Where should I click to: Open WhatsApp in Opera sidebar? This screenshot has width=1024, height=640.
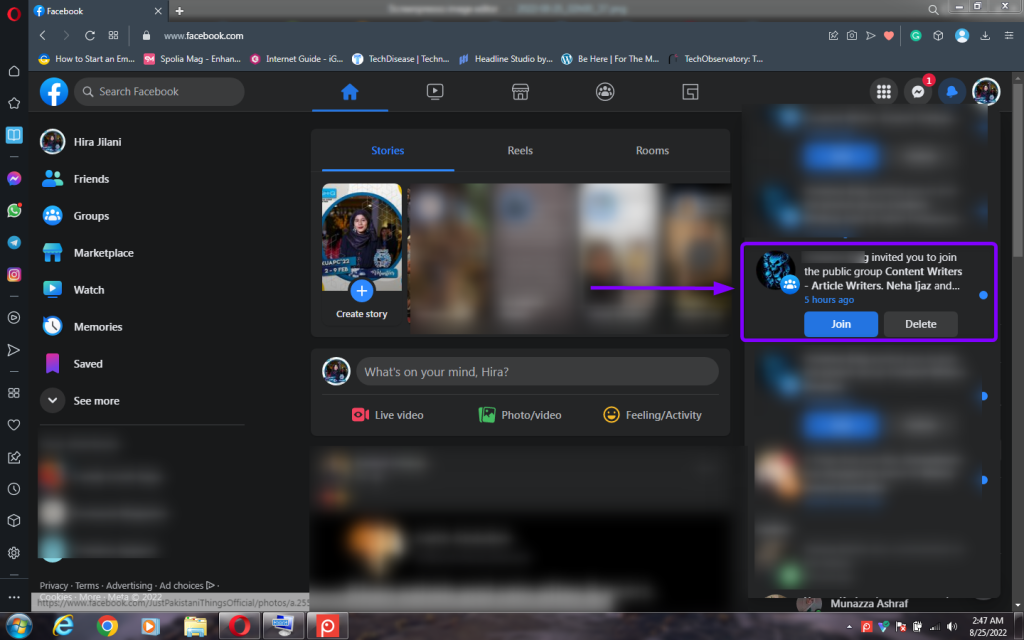tap(14, 210)
